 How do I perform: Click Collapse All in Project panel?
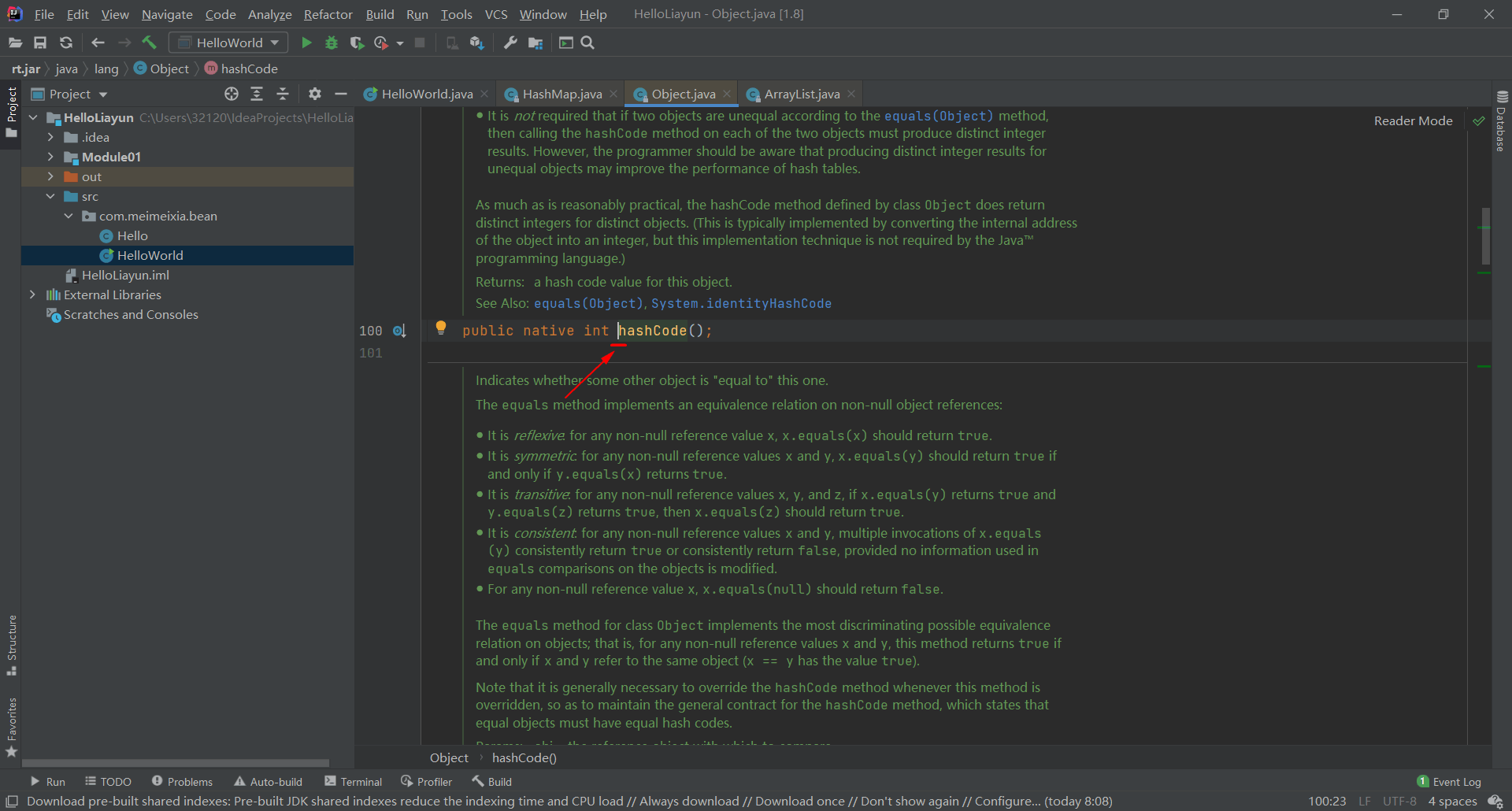tap(283, 94)
